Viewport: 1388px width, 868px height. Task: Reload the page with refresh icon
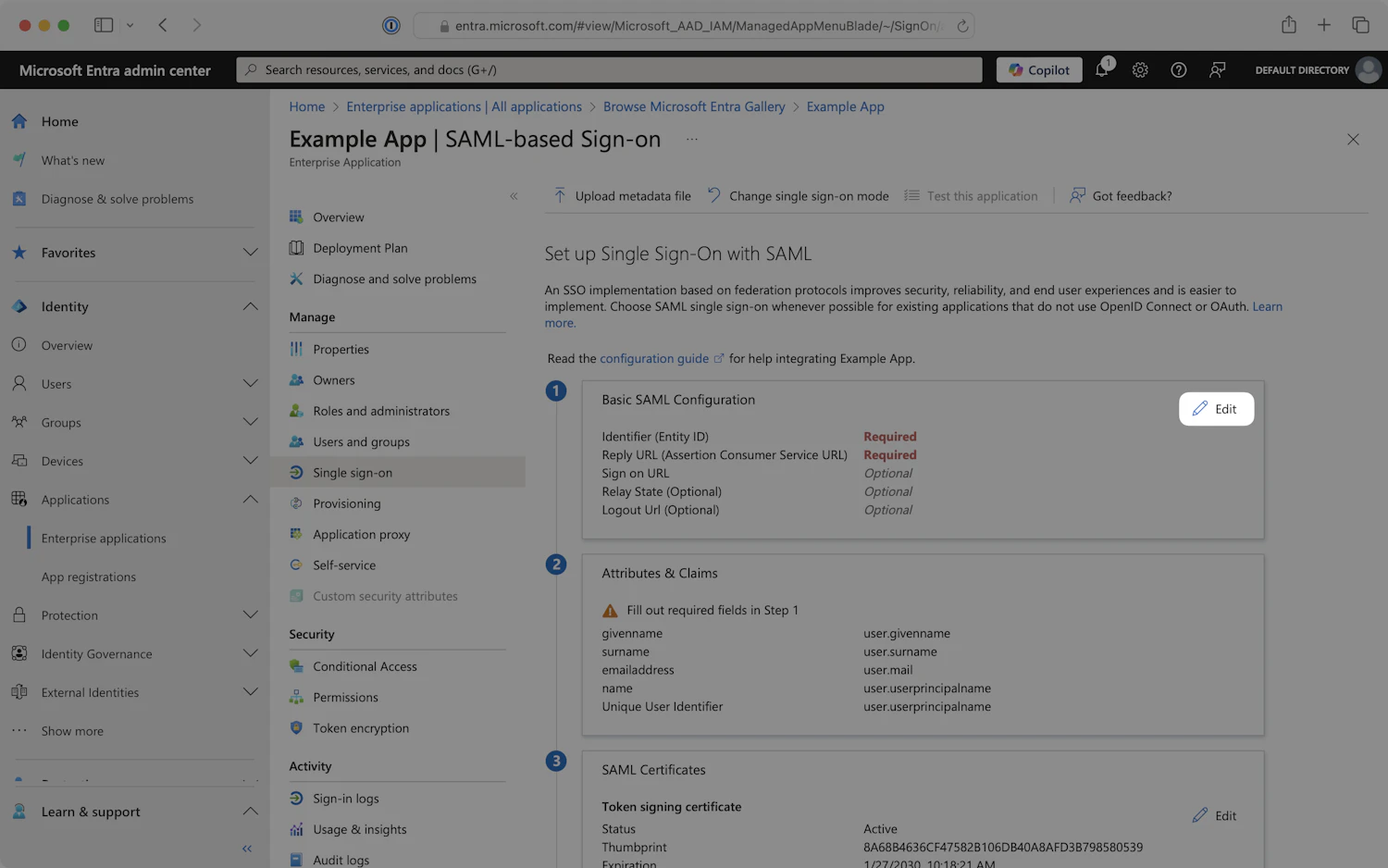(962, 26)
